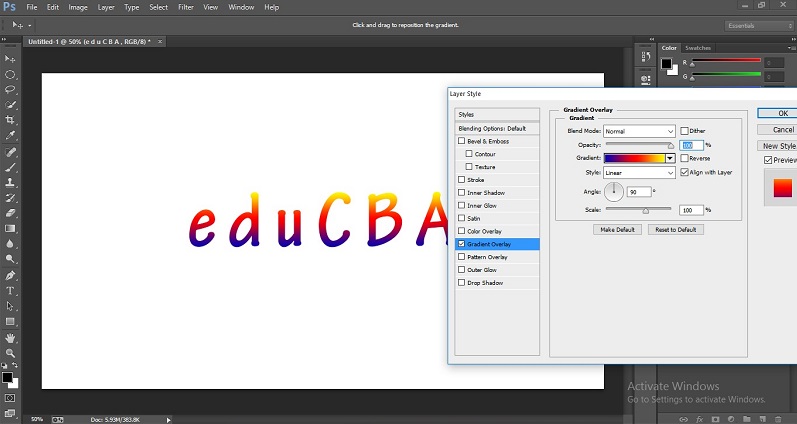Open the Filter menu

(186, 7)
